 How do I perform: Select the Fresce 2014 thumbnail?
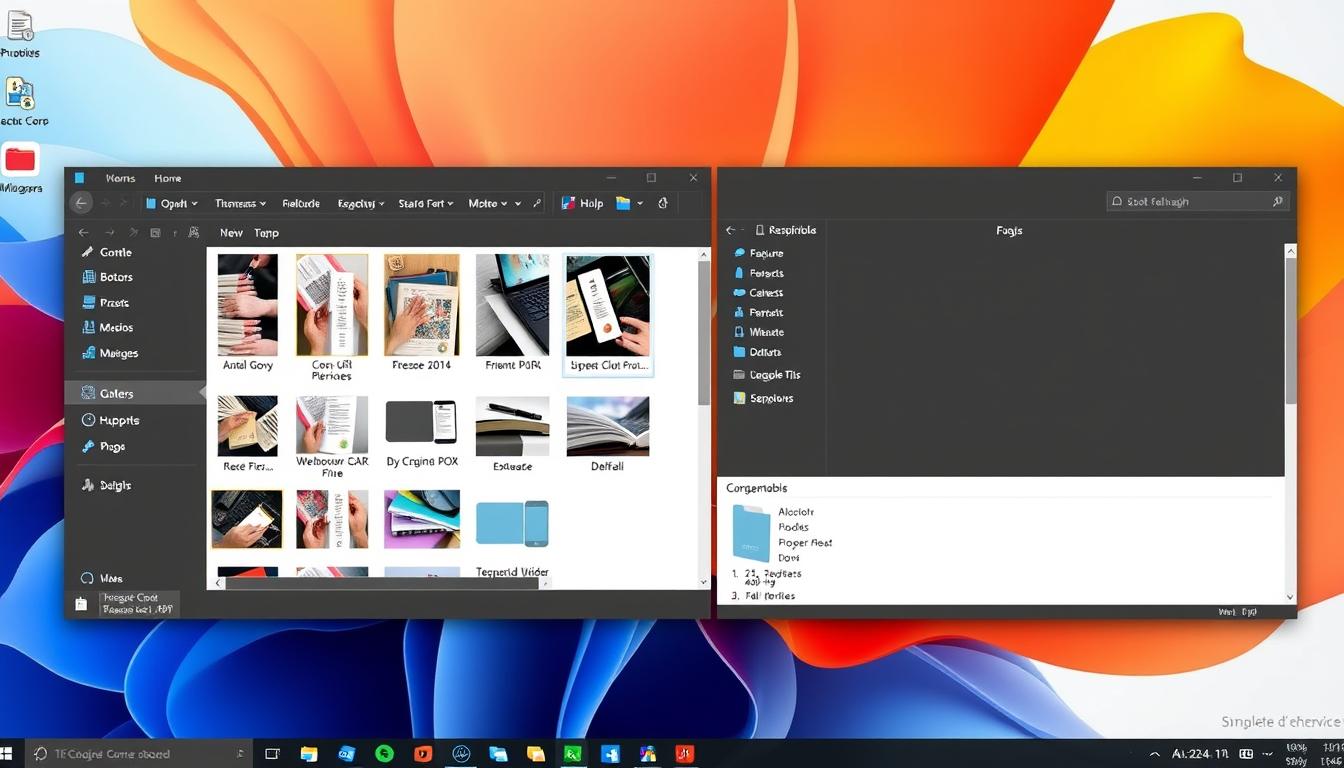(x=422, y=305)
